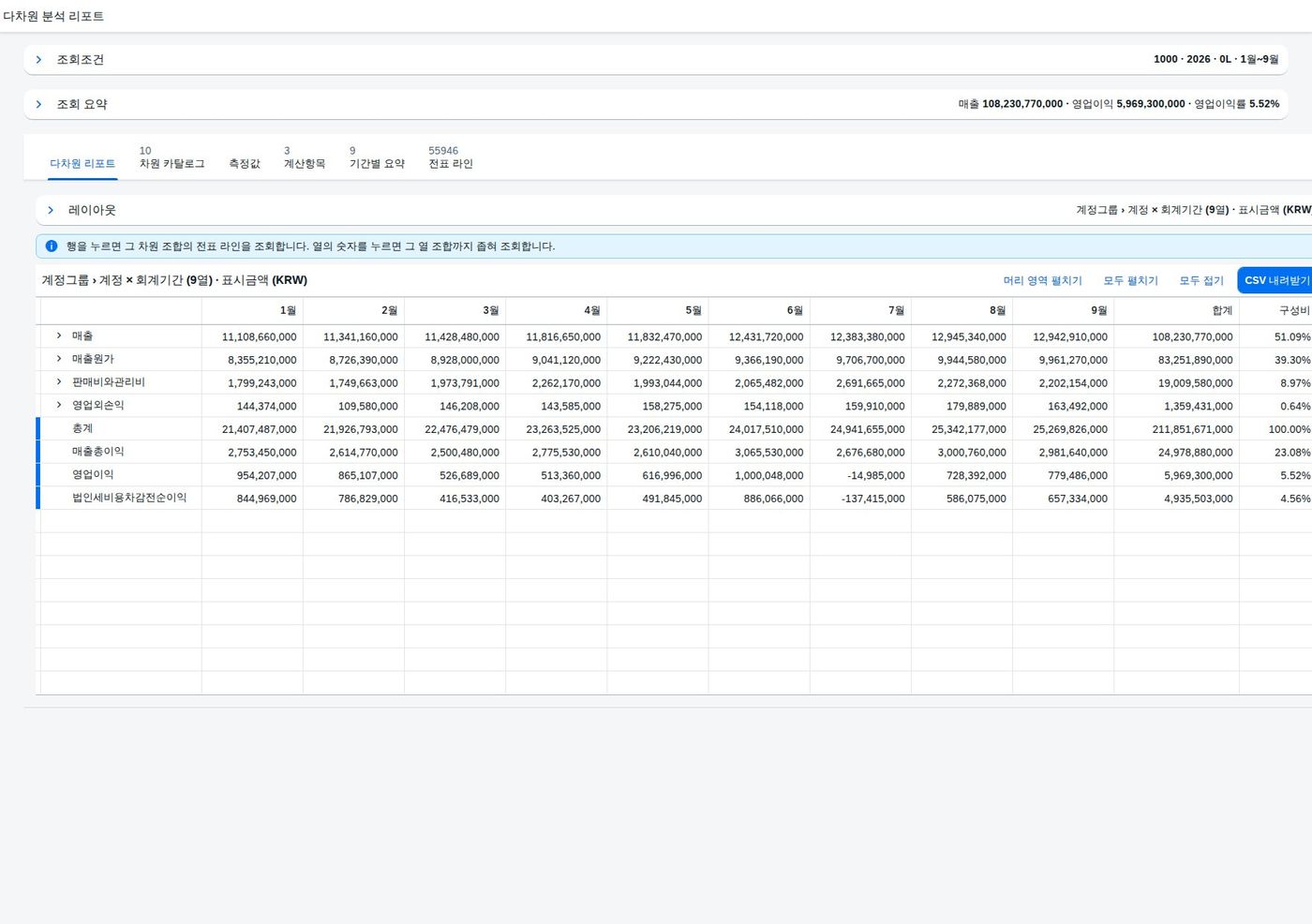
Task: Click the 머리 영역 펼치기 link
Action: point(1042,281)
